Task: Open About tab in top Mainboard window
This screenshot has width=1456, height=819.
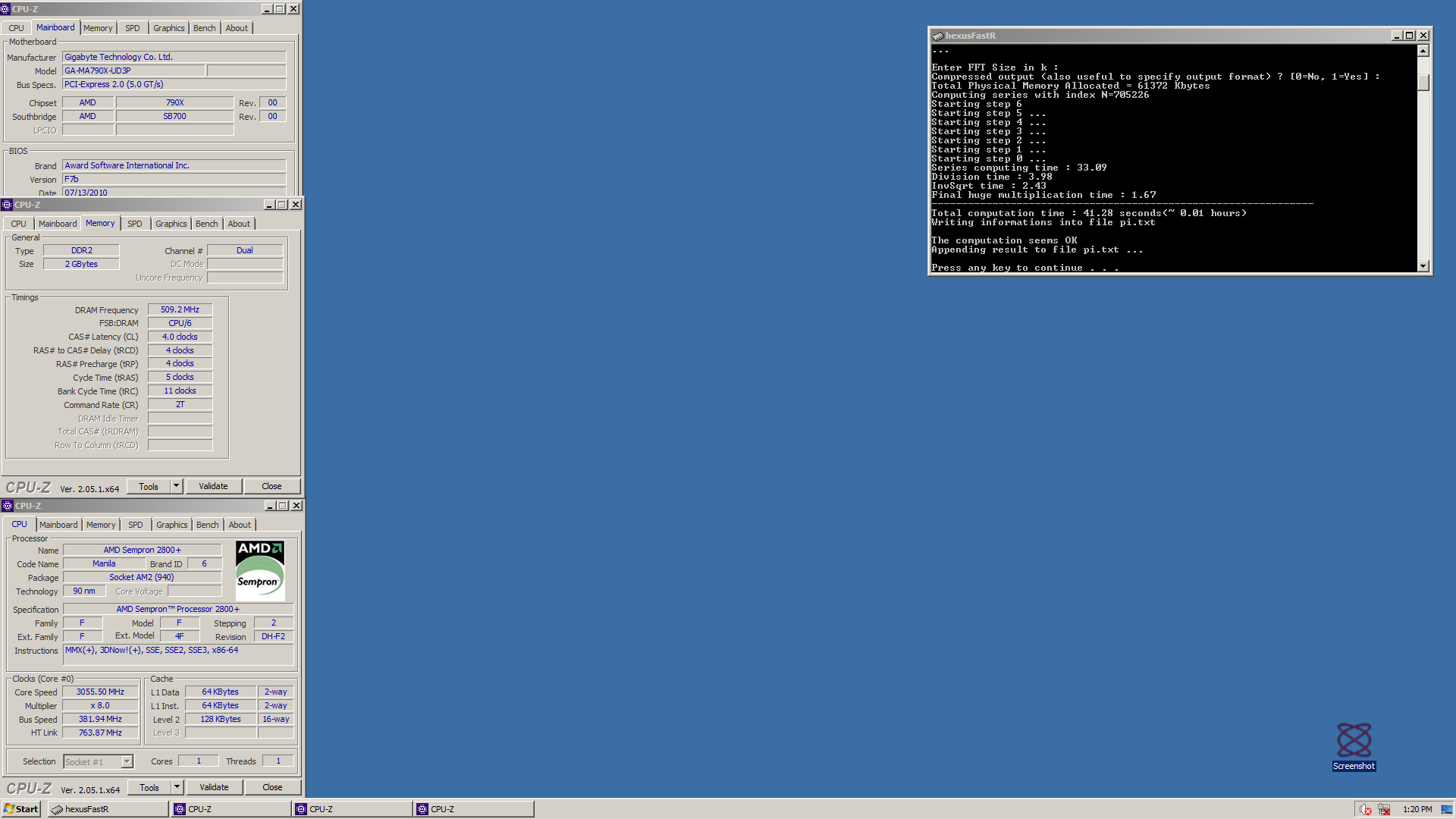Action: (237, 28)
